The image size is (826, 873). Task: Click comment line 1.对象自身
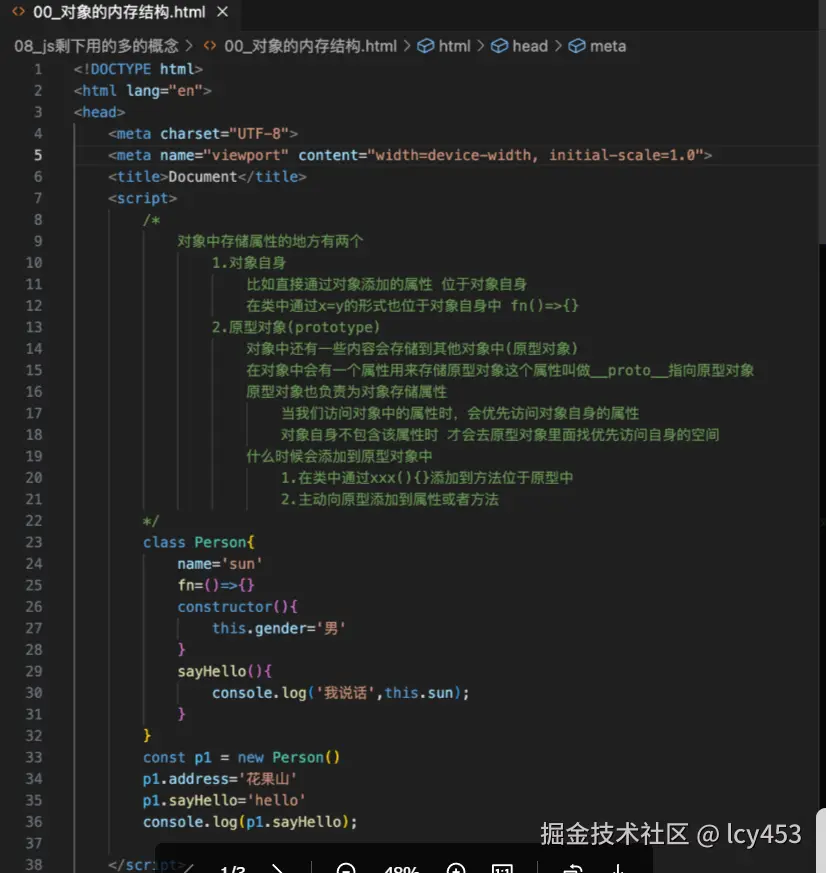[x=249, y=263]
